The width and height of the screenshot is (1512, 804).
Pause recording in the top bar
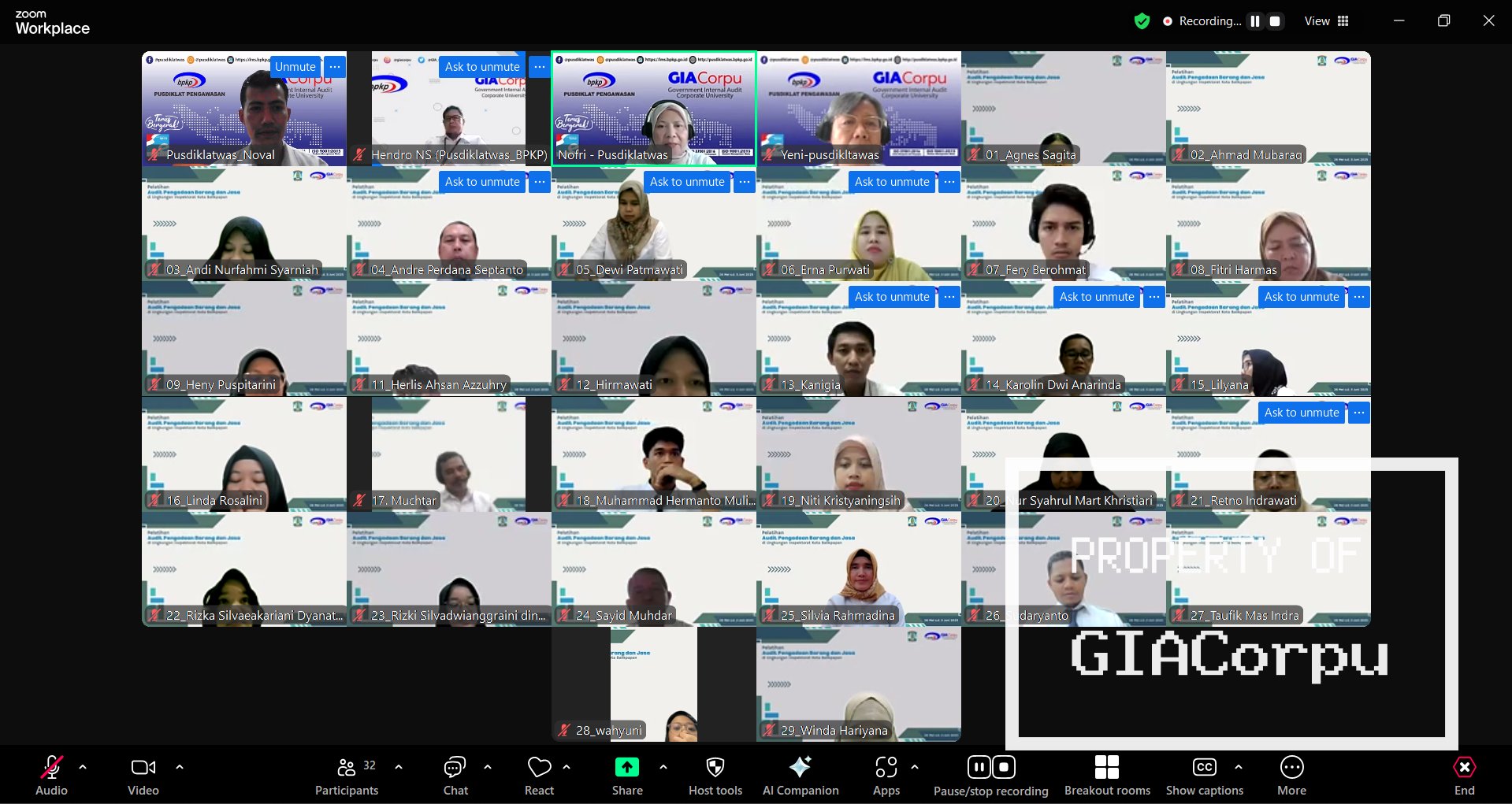(1255, 21)
